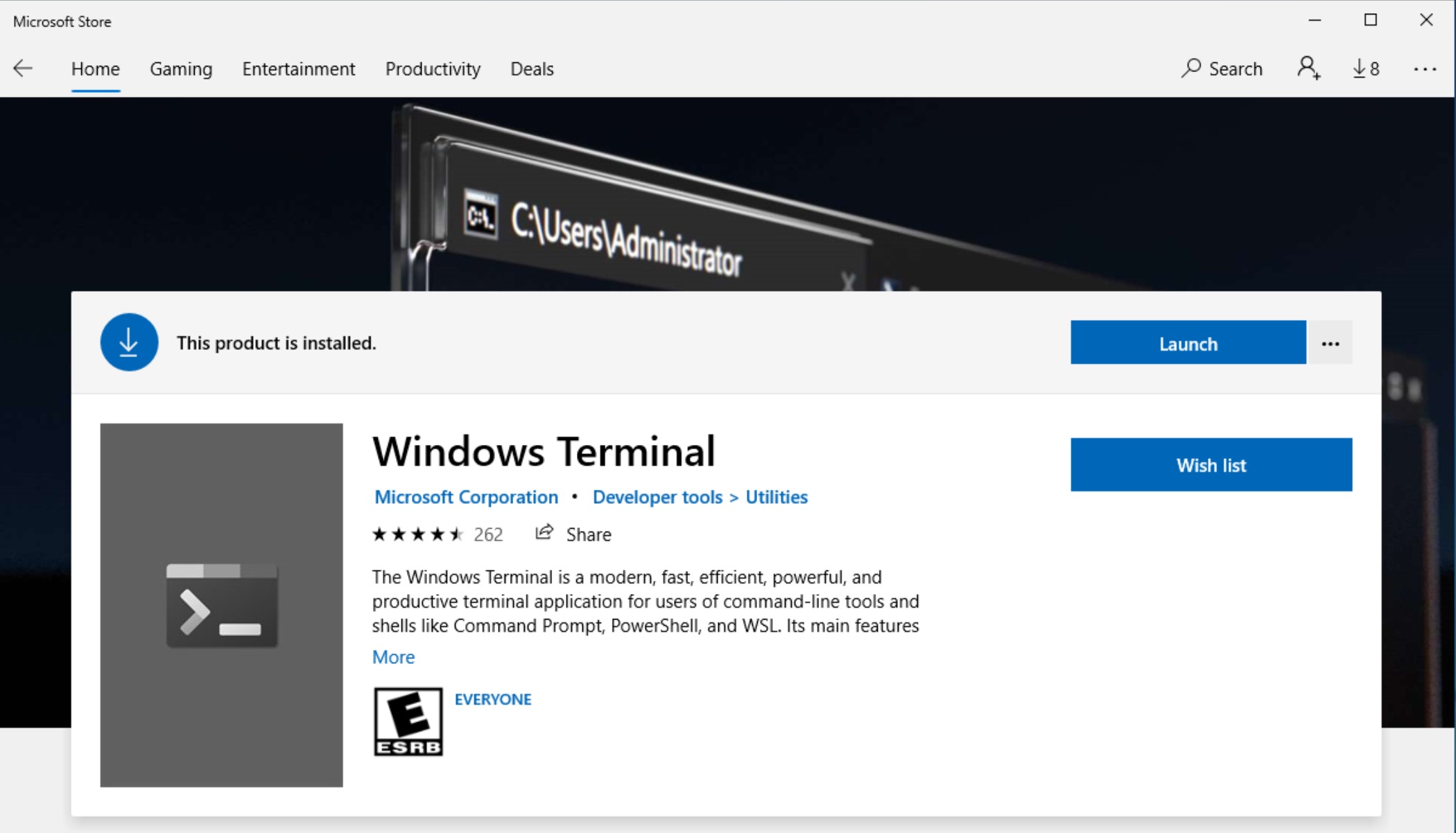1456x833 pixels.
Task: Open Developer tools > Utilities category link
Action: [x=699, y=497]
